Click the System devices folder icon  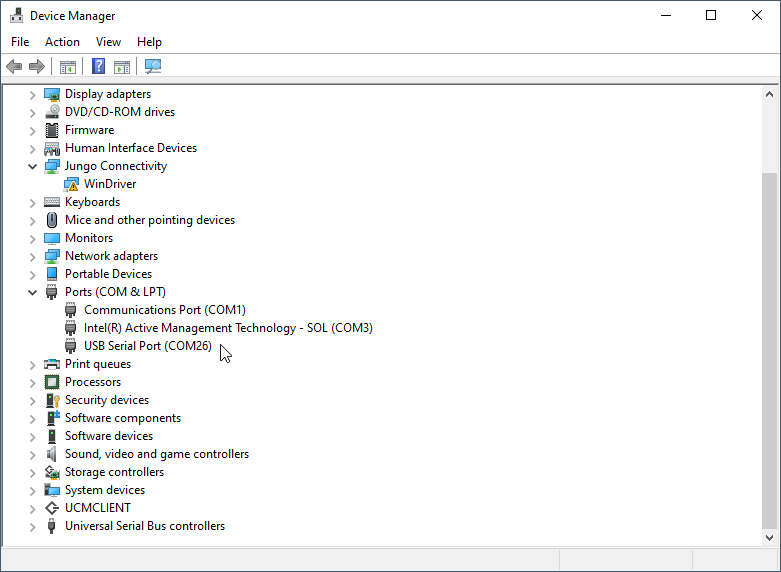coord(52,490)
